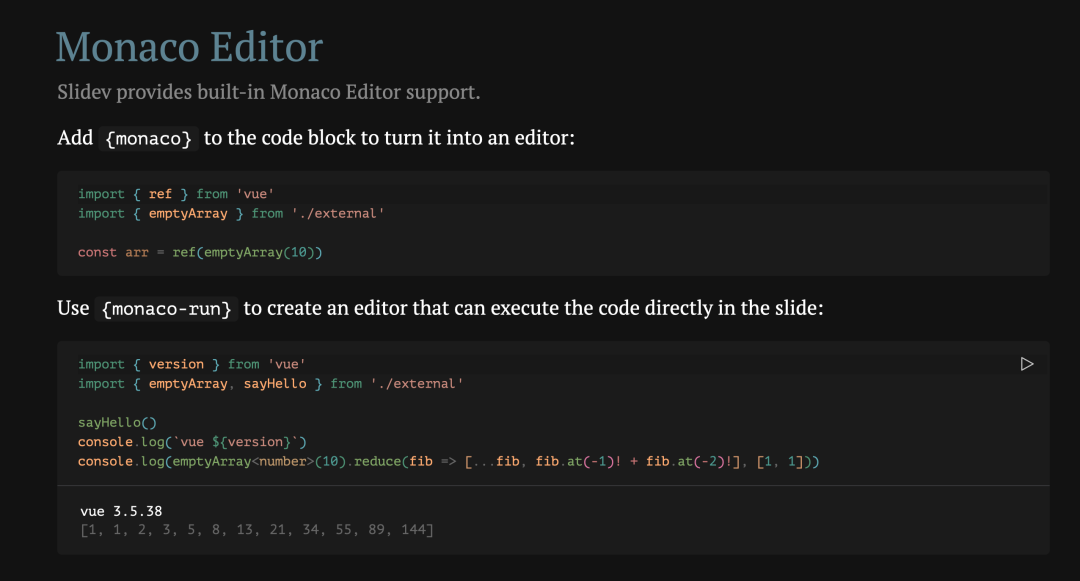Run the code with the play icon
The image size is (1080, 581).
(x=1026, y=364)
